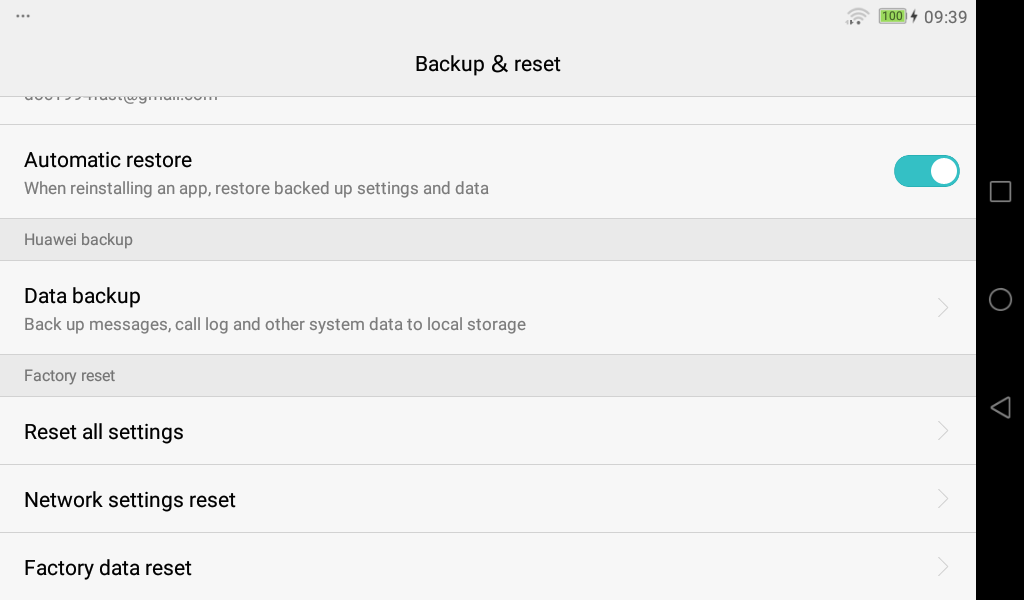The height and width of the screenshot is (600, 1024).
Task: Tap the Automatic restore label
Action: tap(108, 160)
